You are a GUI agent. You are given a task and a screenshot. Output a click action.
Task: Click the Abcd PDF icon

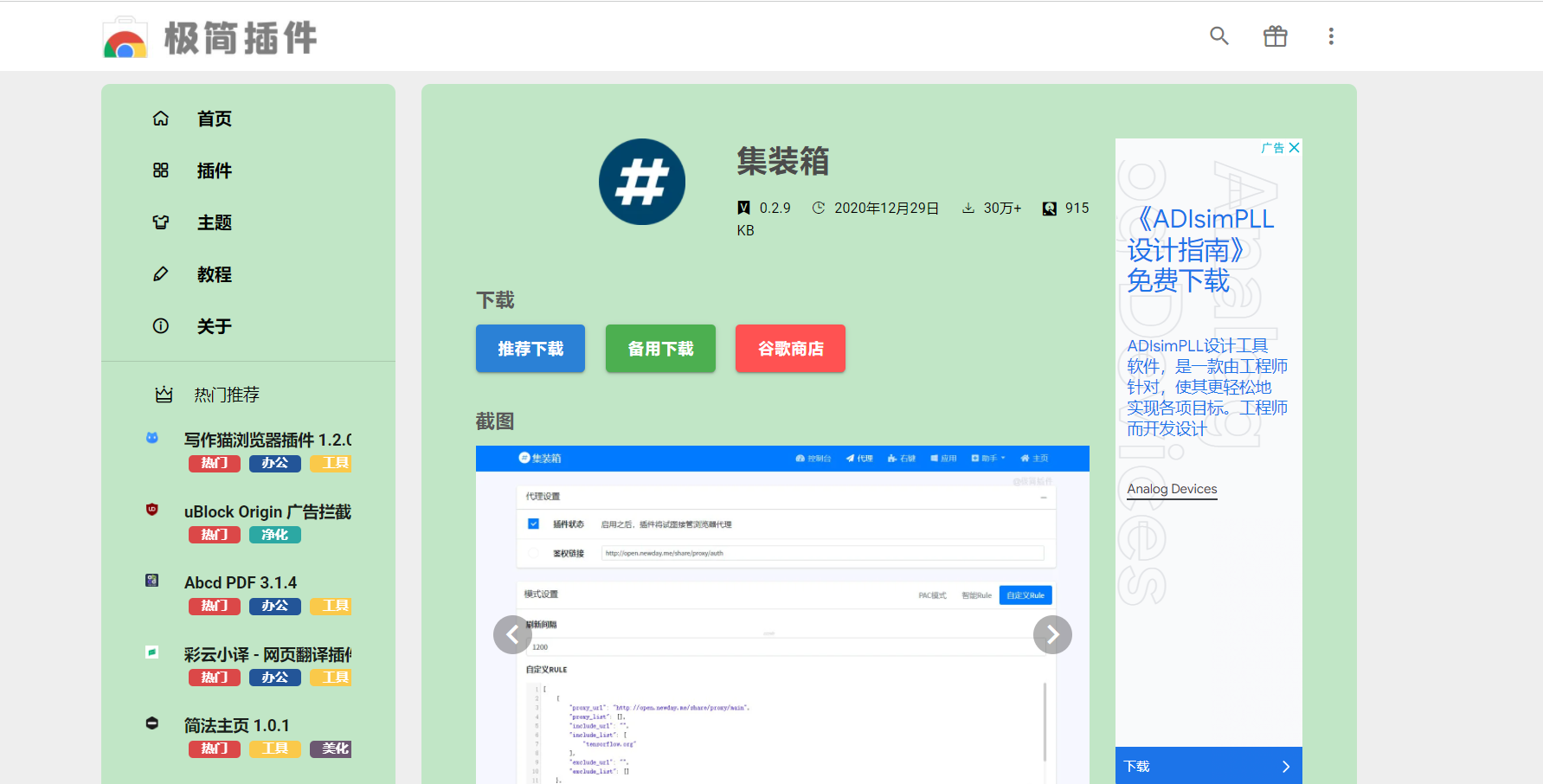tap(152, 581)
